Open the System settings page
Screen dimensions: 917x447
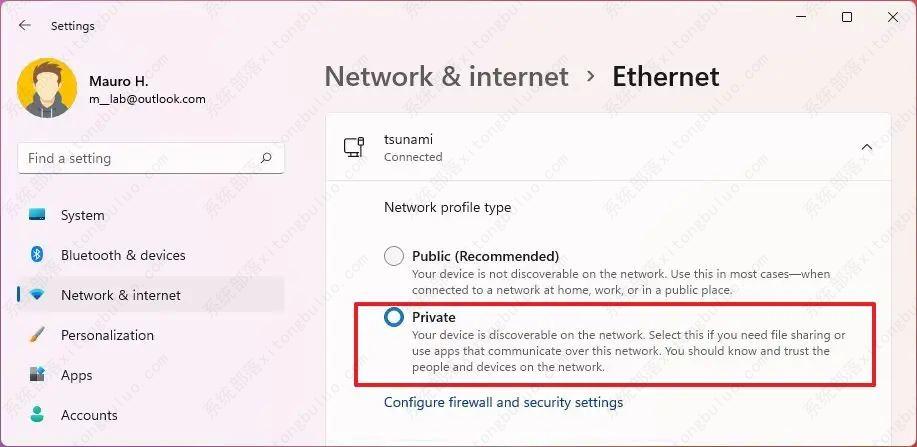click(82, 215)
